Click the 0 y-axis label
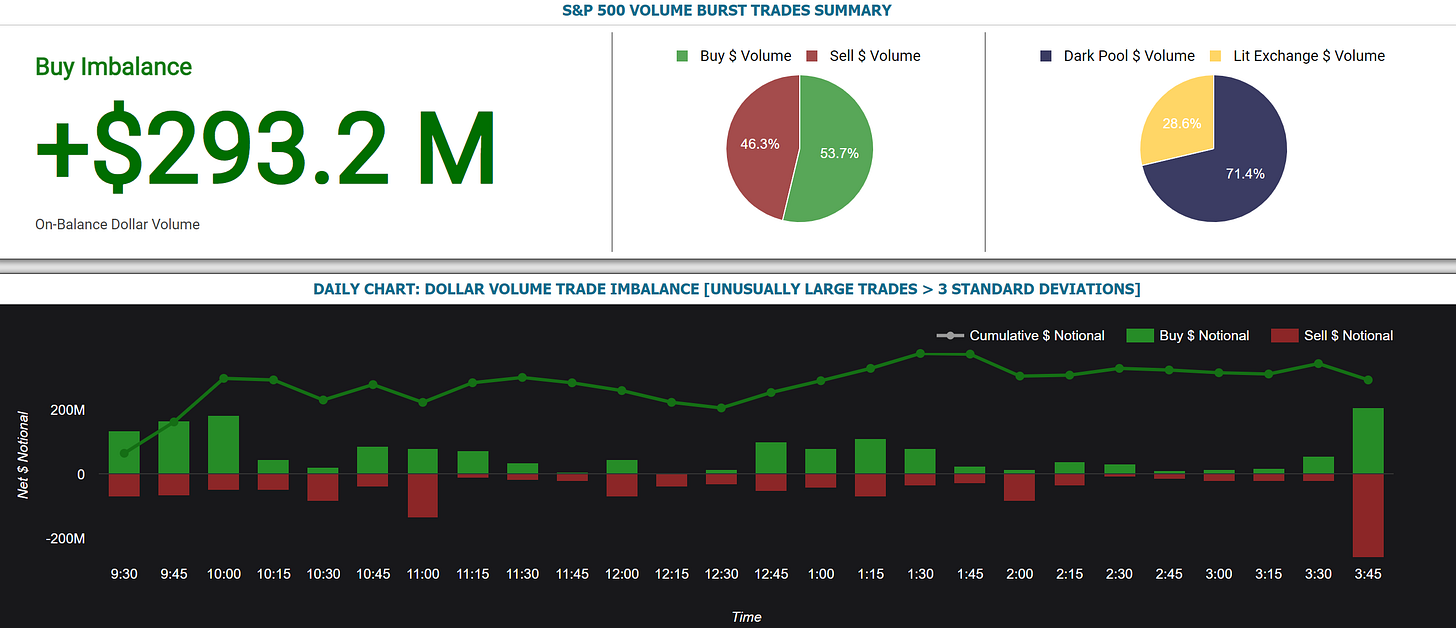The height and width of the screenshot is (628, 1456). coord(81,474)
